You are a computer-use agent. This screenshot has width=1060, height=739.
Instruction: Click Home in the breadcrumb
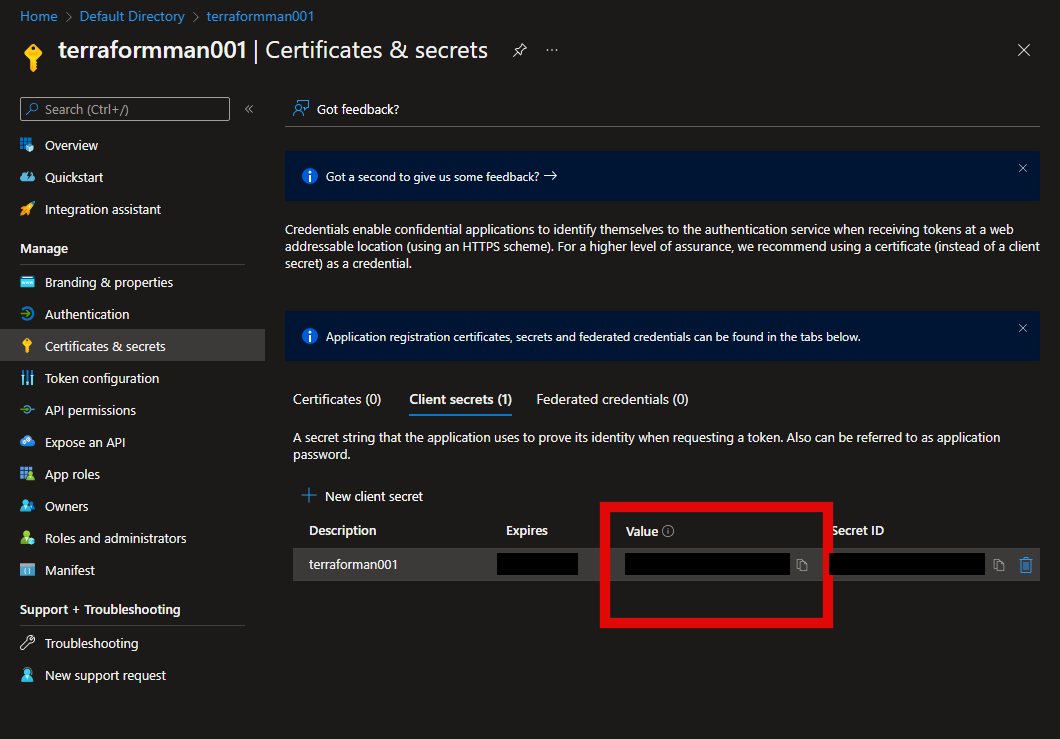(x=39, y=16)
